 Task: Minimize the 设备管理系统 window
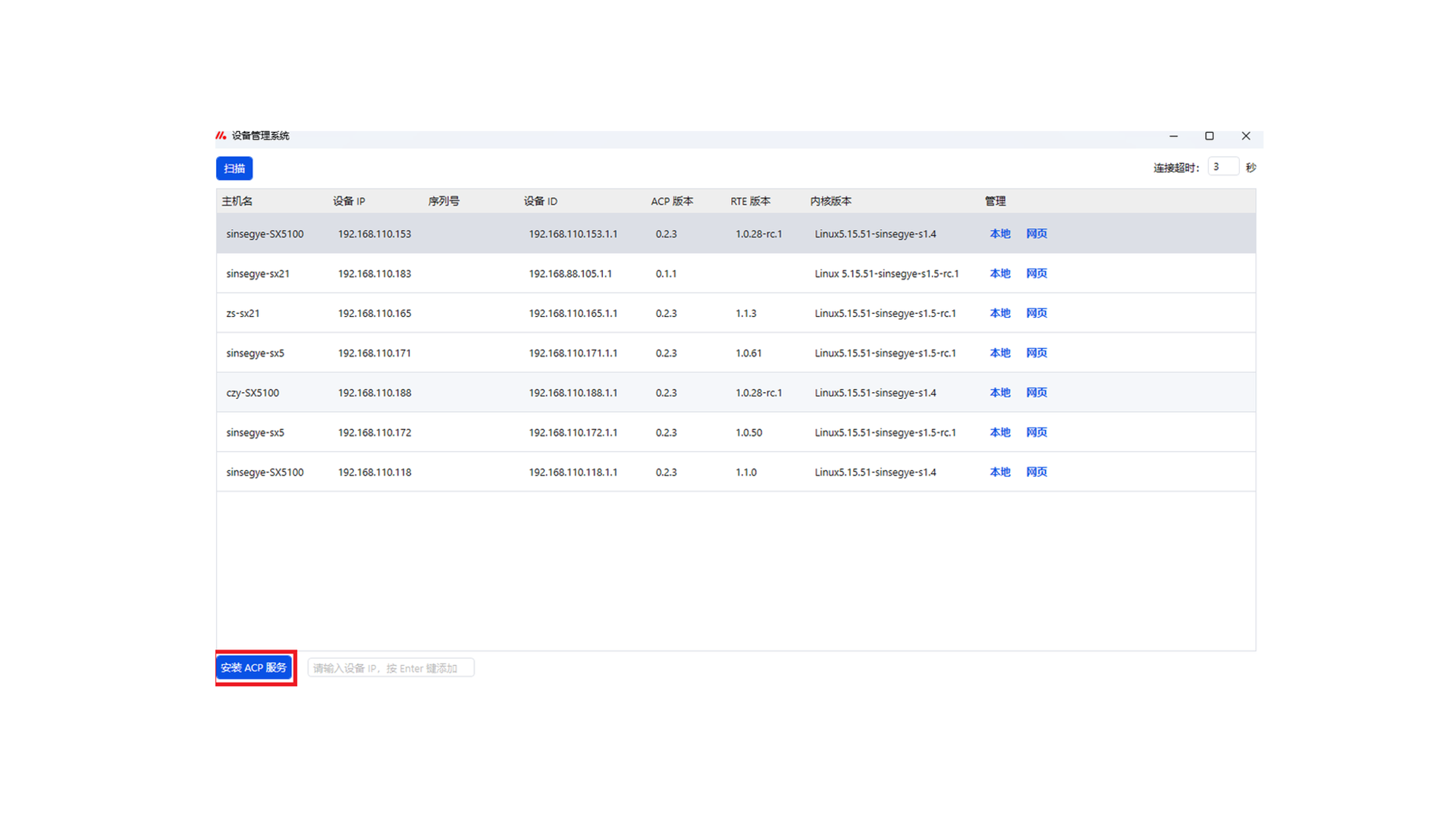point(1173,136)
